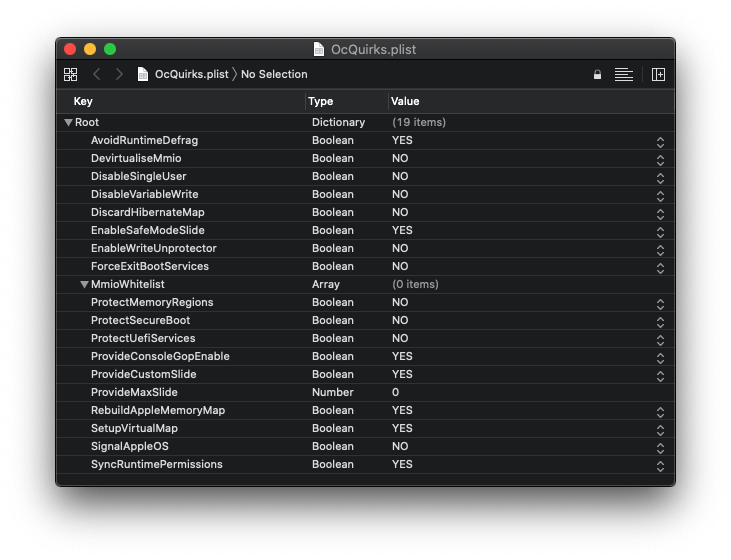The image size is (731, 560).
Task: Select the ProvideConsoleGopEnable key
Action: pos(160,356)
